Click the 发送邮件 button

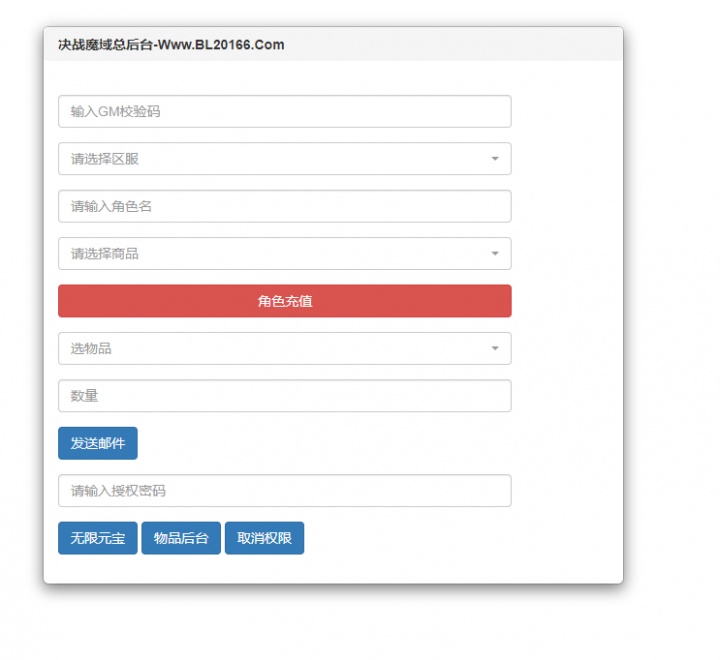[98, 443]
